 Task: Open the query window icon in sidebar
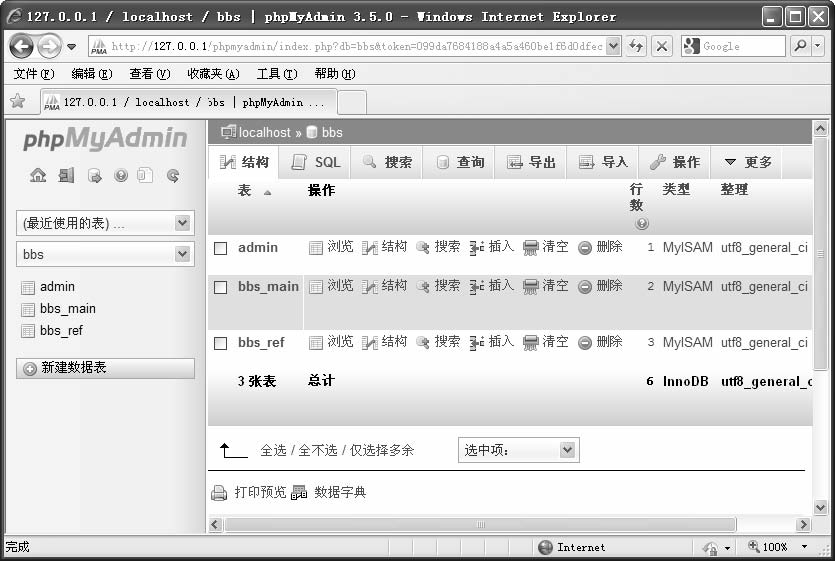click(94, 175)
